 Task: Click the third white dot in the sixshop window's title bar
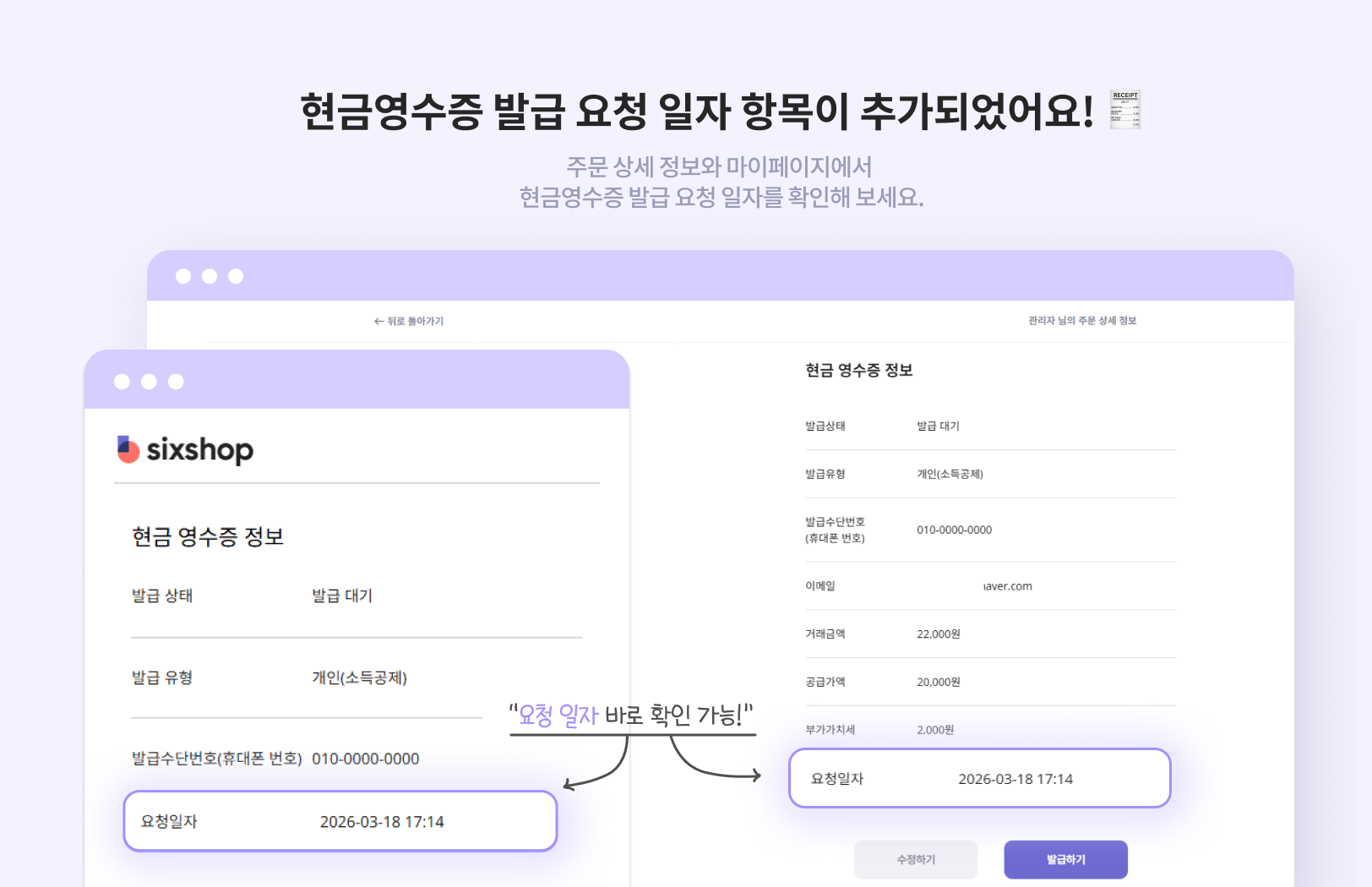click(176, 382)
